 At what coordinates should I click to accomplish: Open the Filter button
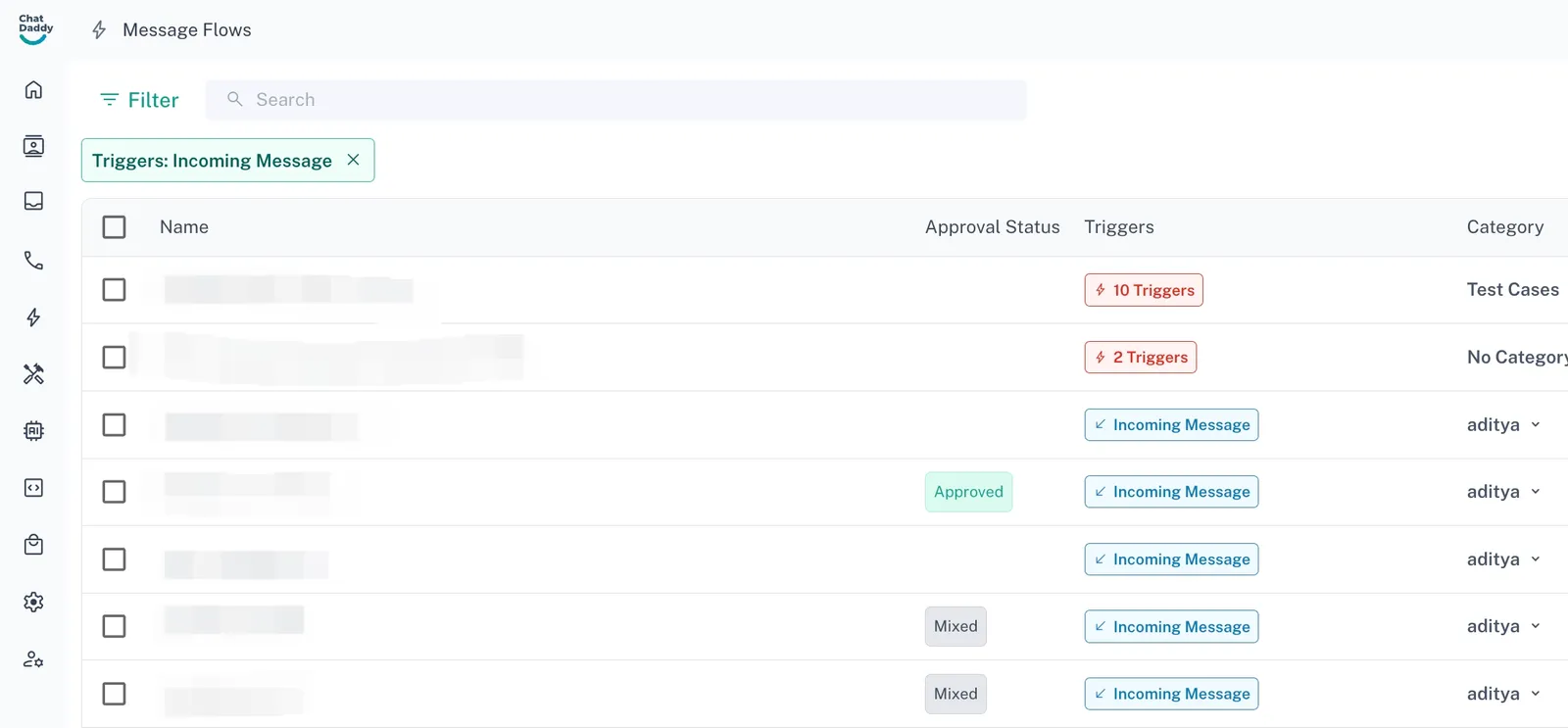click(139, 100)
